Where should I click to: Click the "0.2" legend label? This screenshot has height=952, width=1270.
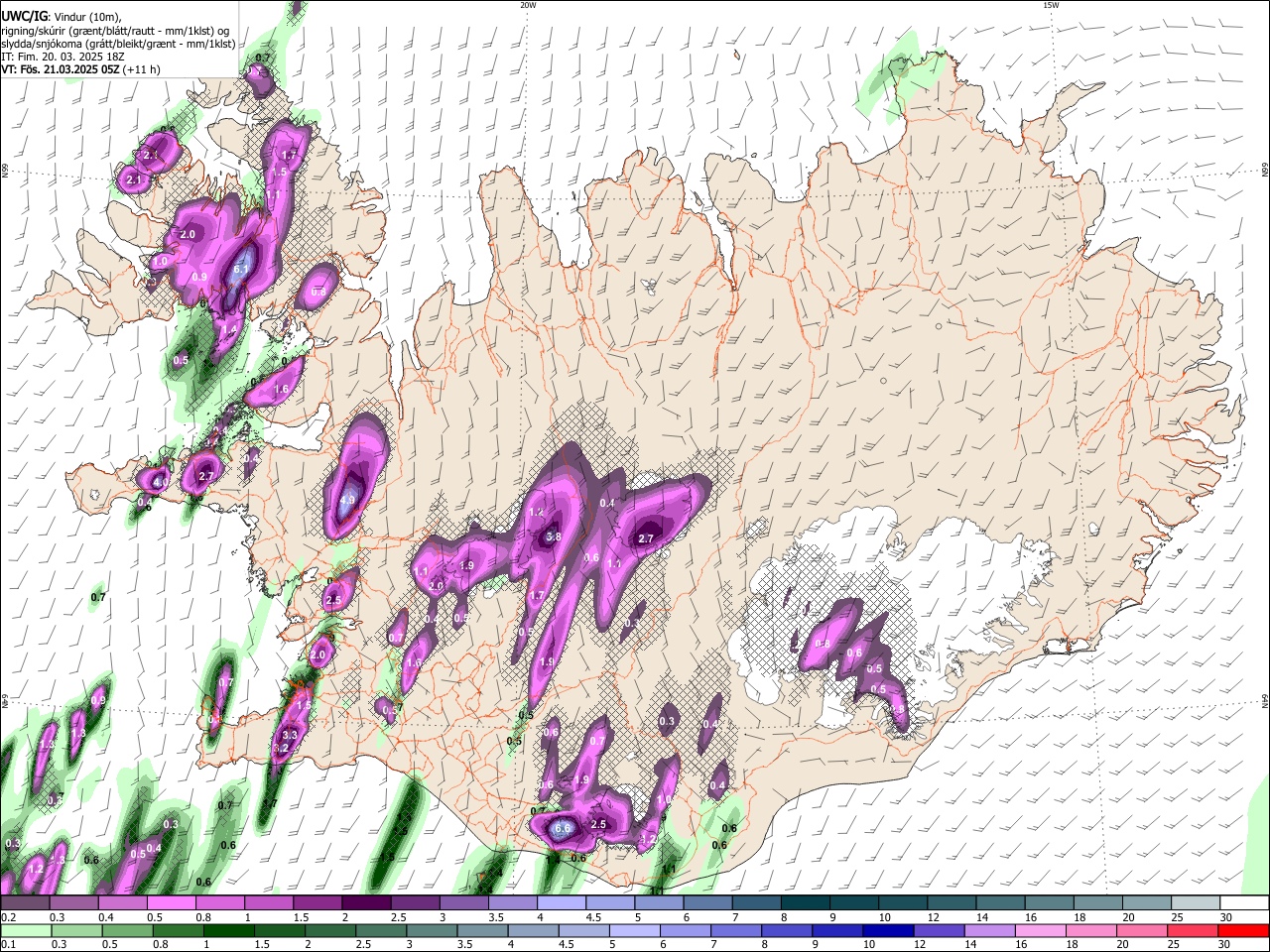click(9, 918)
